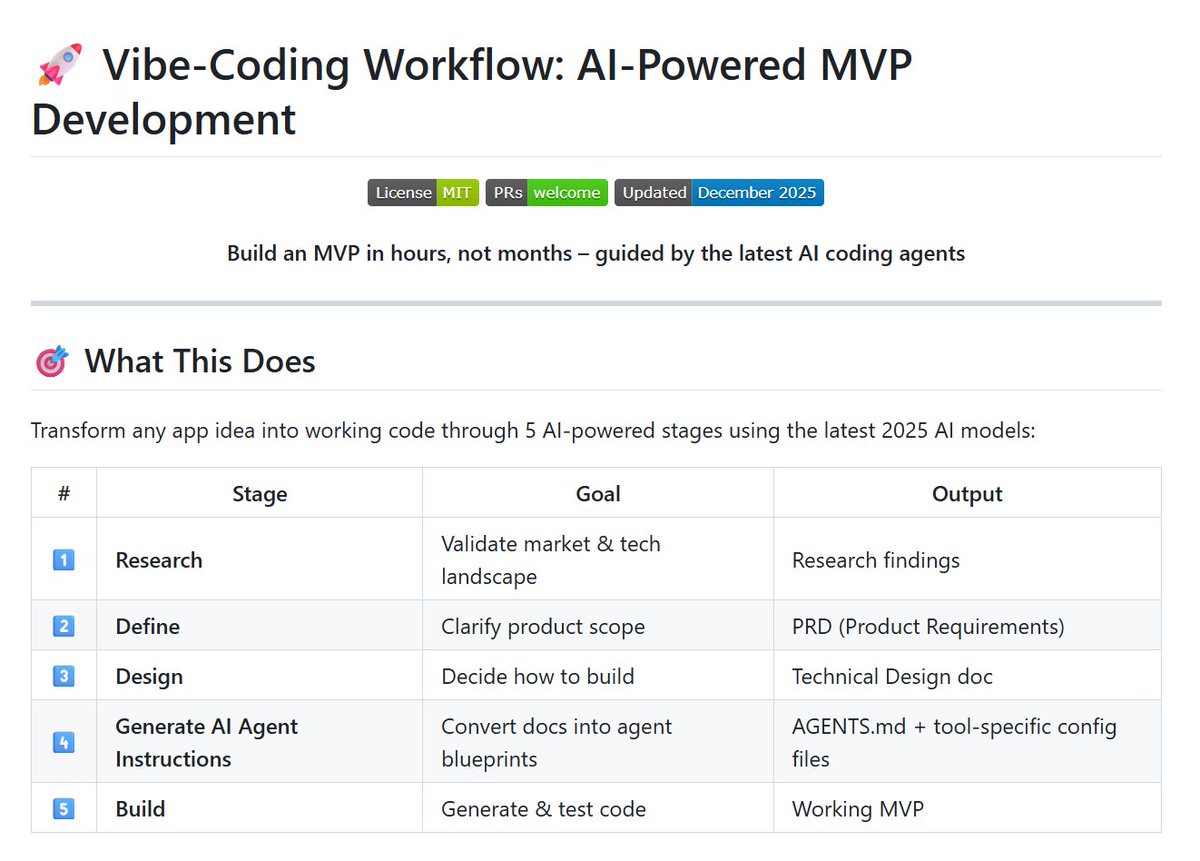Click the License MIT badge
The image size is (1200, 861).
(x=422, y=192)
